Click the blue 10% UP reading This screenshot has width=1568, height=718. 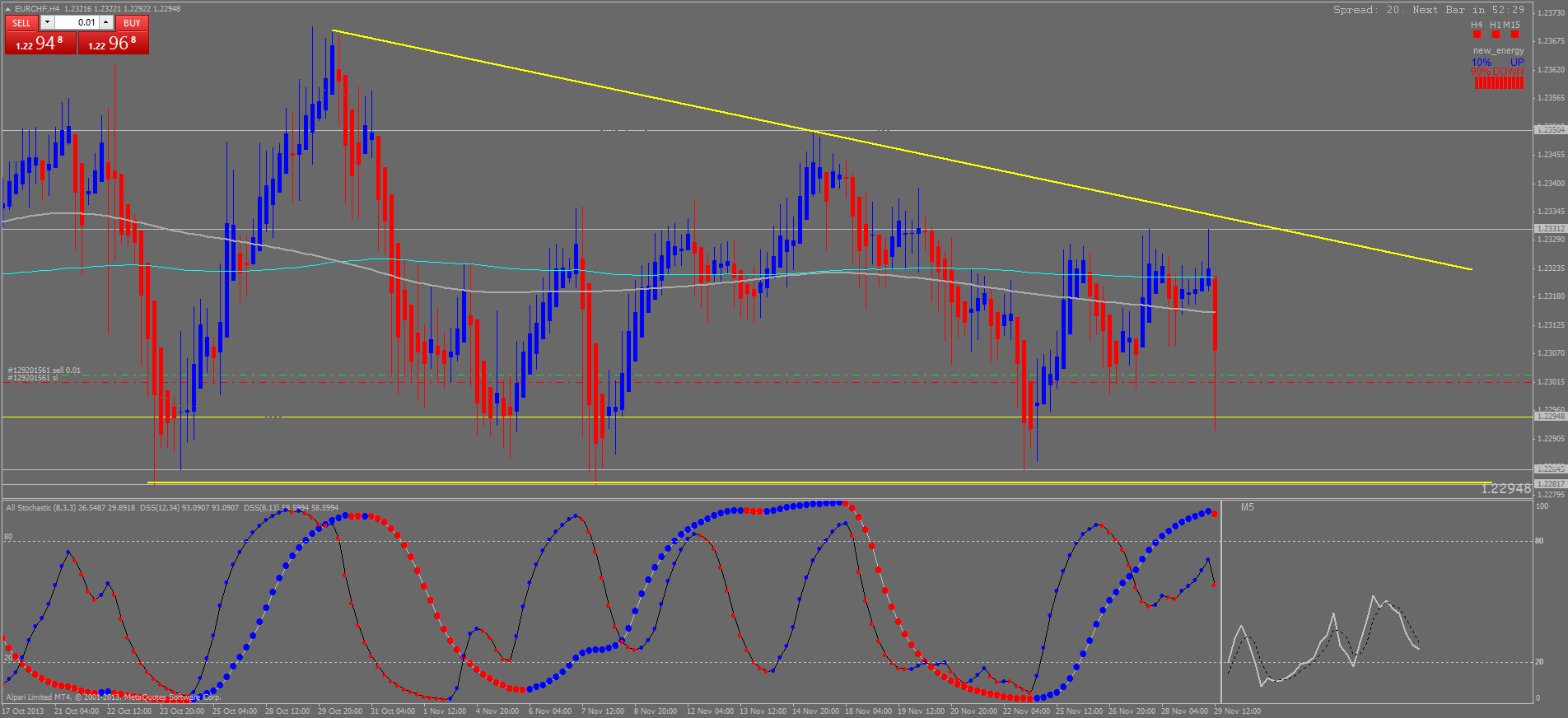1498,63
